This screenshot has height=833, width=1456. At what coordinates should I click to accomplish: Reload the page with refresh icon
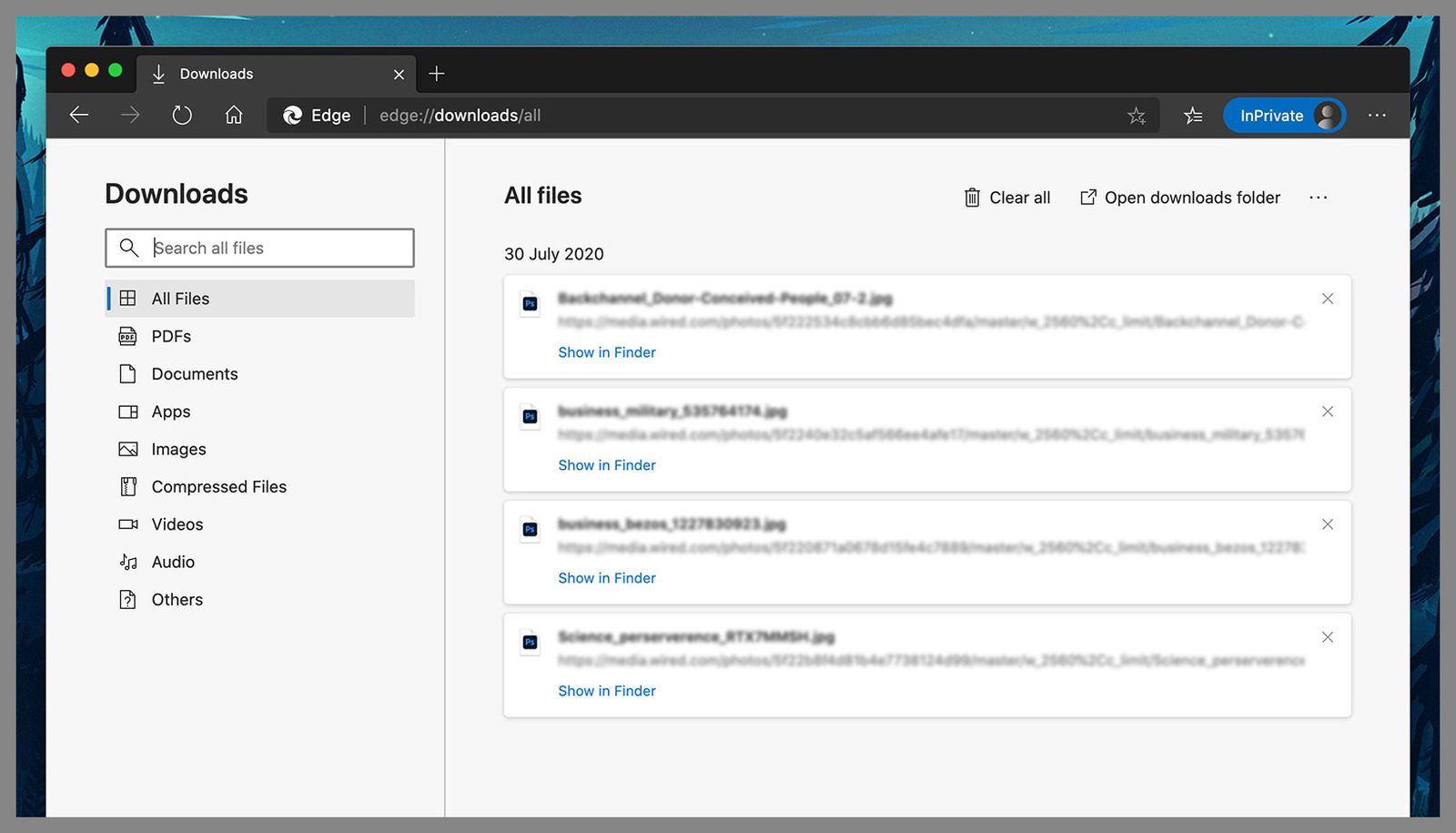tap(182, 115)
